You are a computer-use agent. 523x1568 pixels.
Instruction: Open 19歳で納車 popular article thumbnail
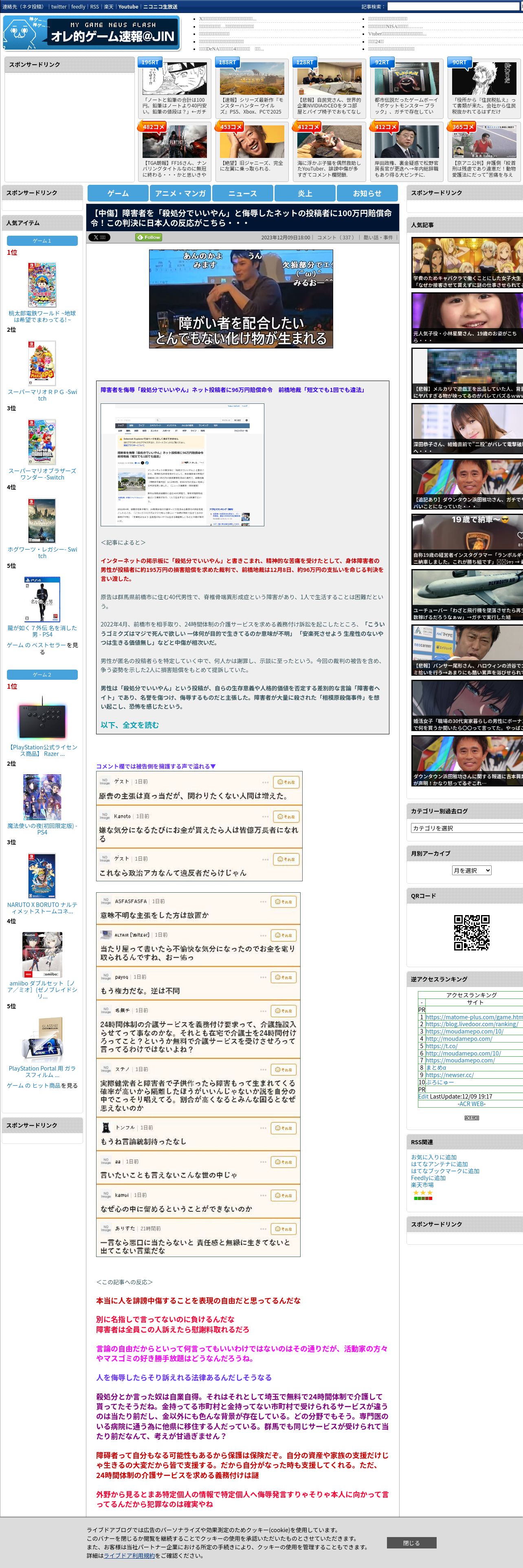467,540
